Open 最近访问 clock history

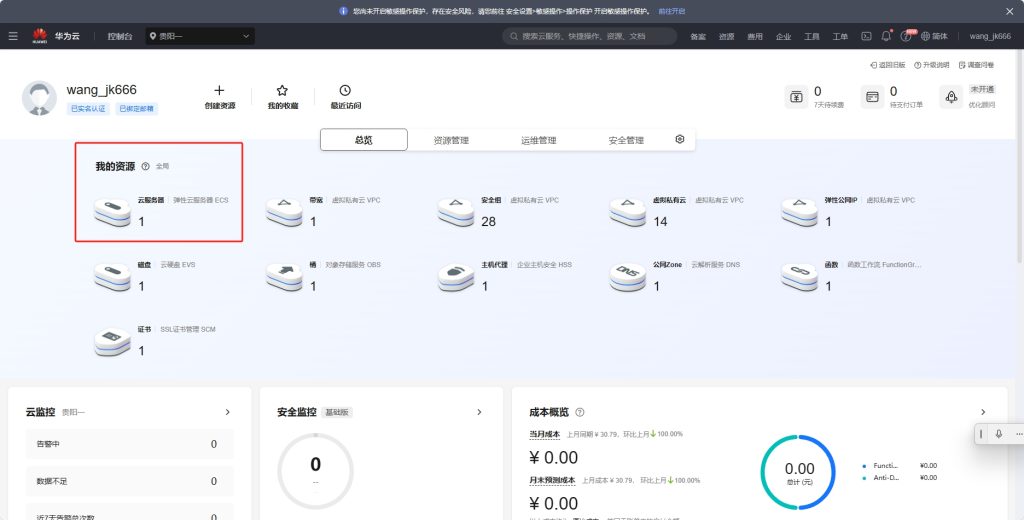coord(345,91)
